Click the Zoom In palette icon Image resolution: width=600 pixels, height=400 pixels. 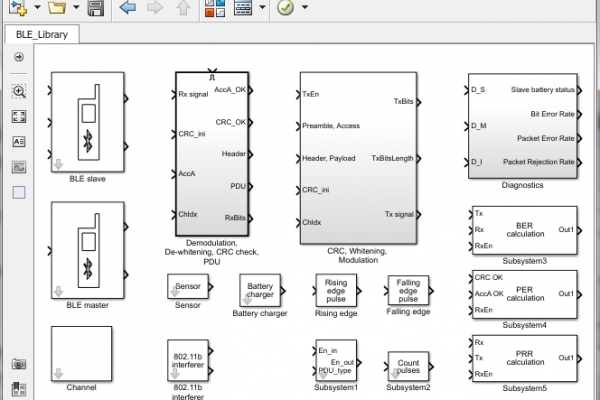tap(19, 91)
